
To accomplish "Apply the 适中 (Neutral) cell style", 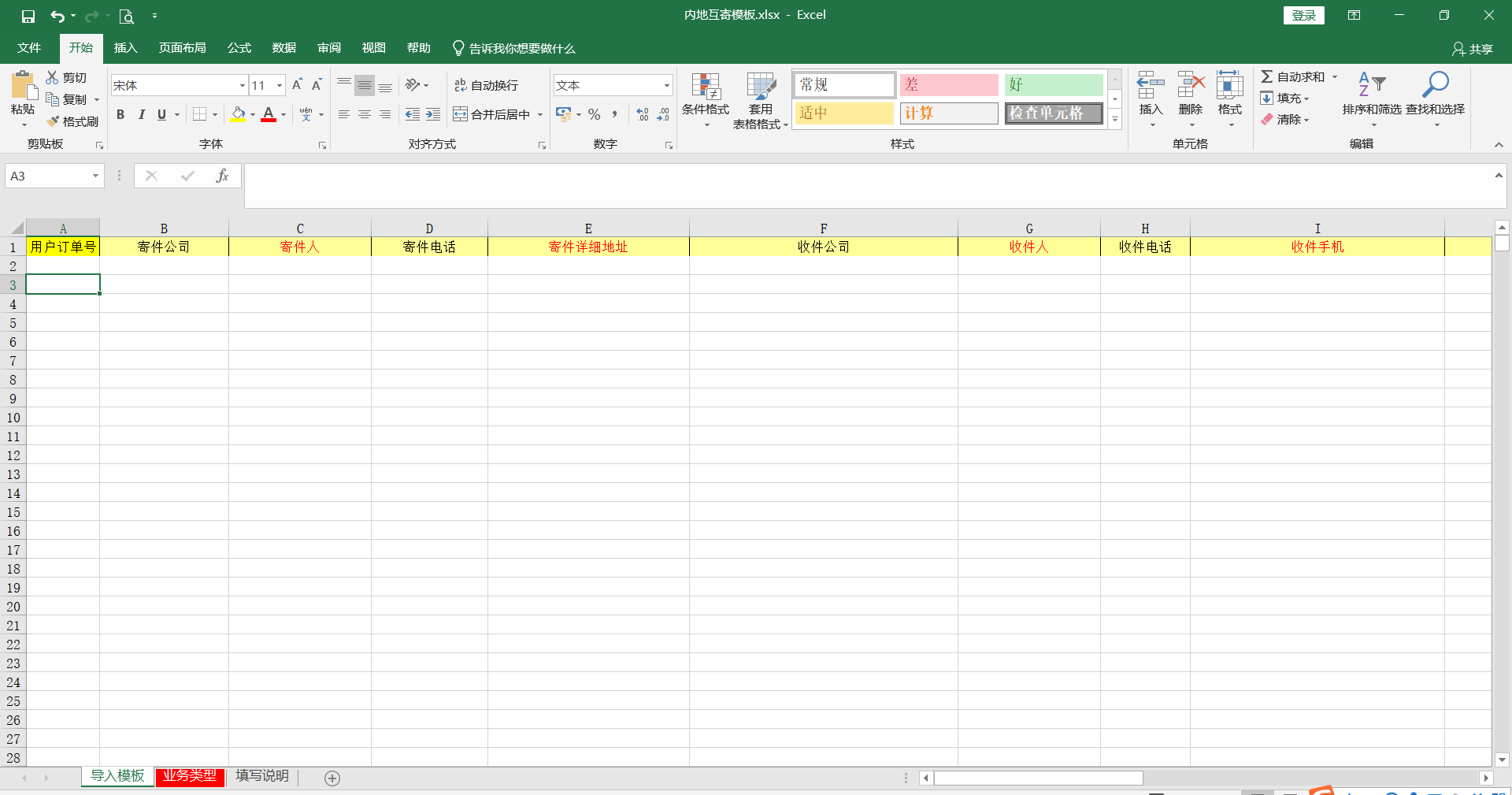I will pos(844,113).
